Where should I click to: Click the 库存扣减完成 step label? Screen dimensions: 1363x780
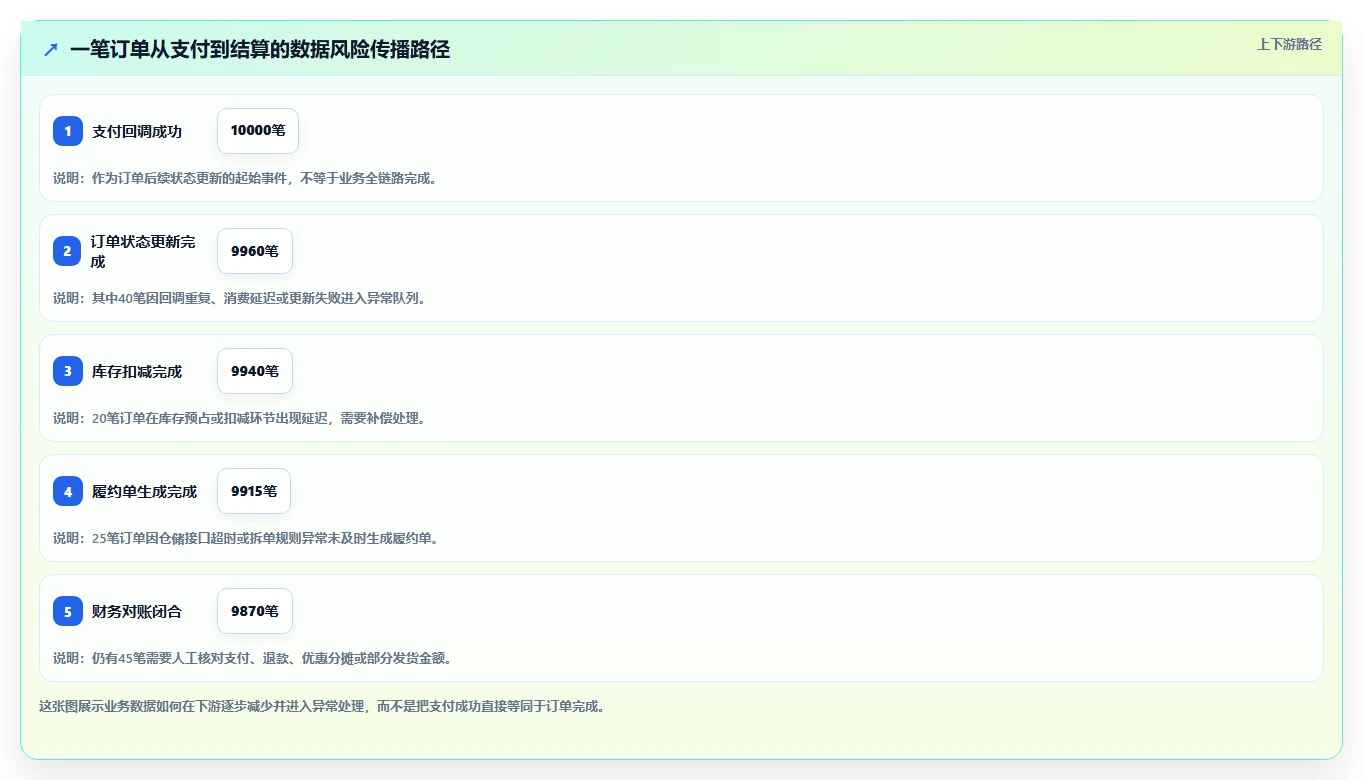click(137, 371)
